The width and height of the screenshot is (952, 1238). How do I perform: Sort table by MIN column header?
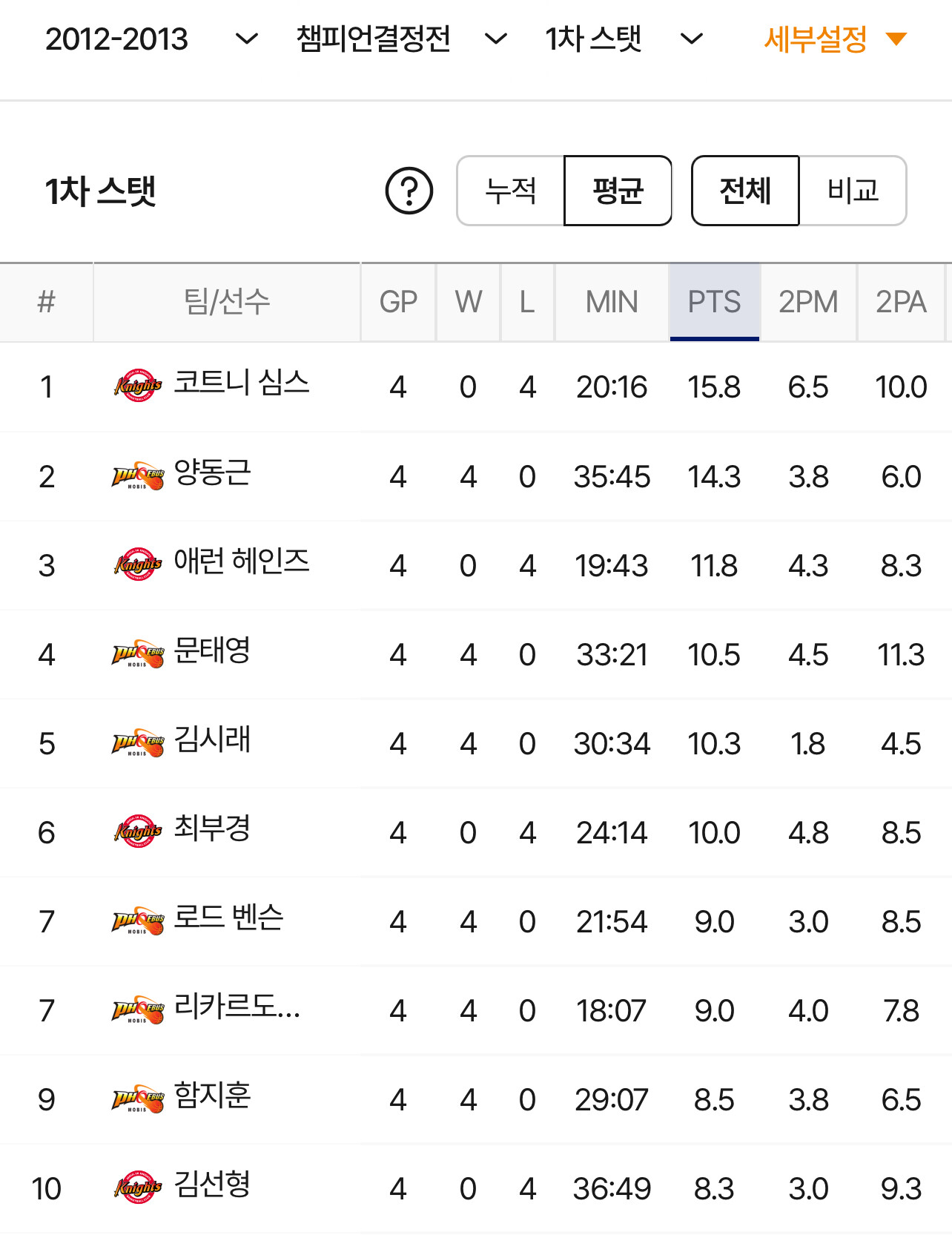coord(612,302)
